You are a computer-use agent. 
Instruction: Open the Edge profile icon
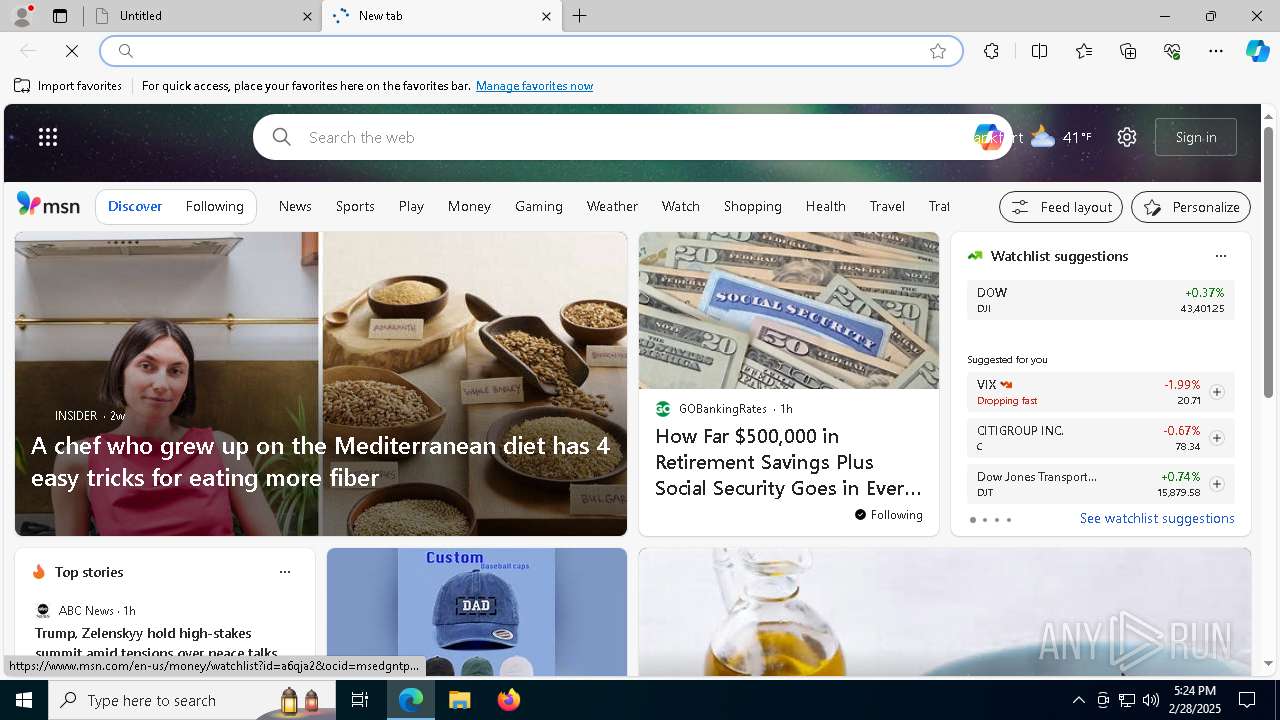coord(21,15)
